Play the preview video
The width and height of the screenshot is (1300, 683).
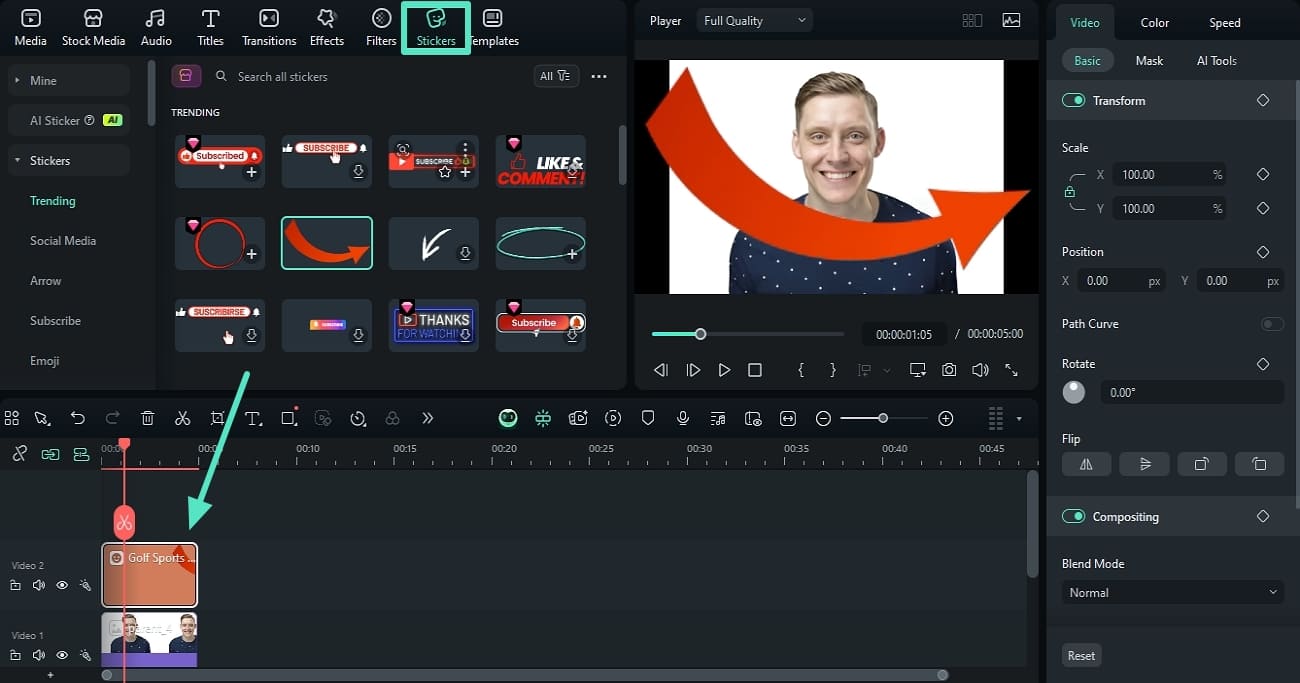pyautogui.click(x=724, y=370)
